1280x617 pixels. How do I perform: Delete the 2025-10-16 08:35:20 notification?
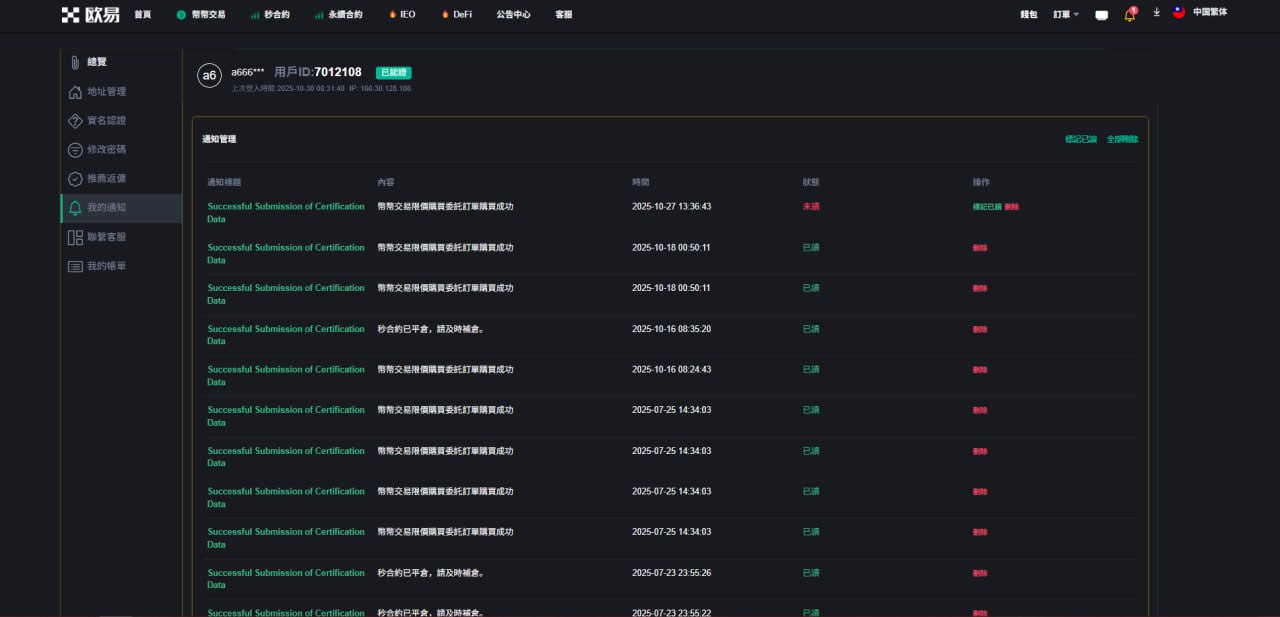980,329
